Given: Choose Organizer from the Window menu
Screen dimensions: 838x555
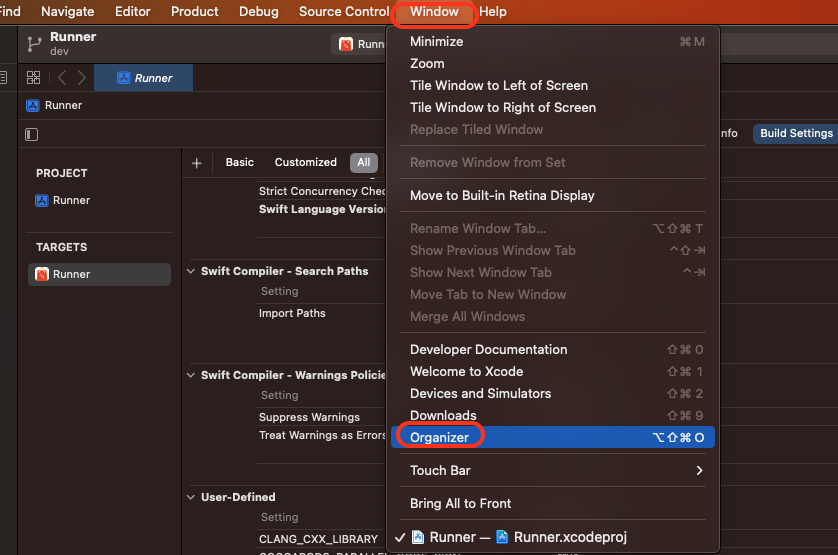Looking at the screenshot, I should (553, 437).
